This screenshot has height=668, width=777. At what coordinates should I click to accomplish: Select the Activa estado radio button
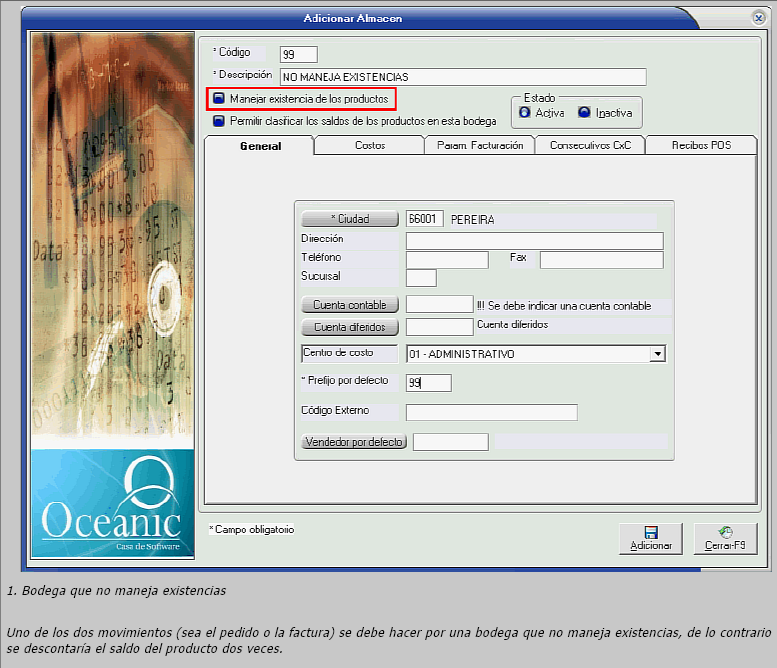coord(525,113)
